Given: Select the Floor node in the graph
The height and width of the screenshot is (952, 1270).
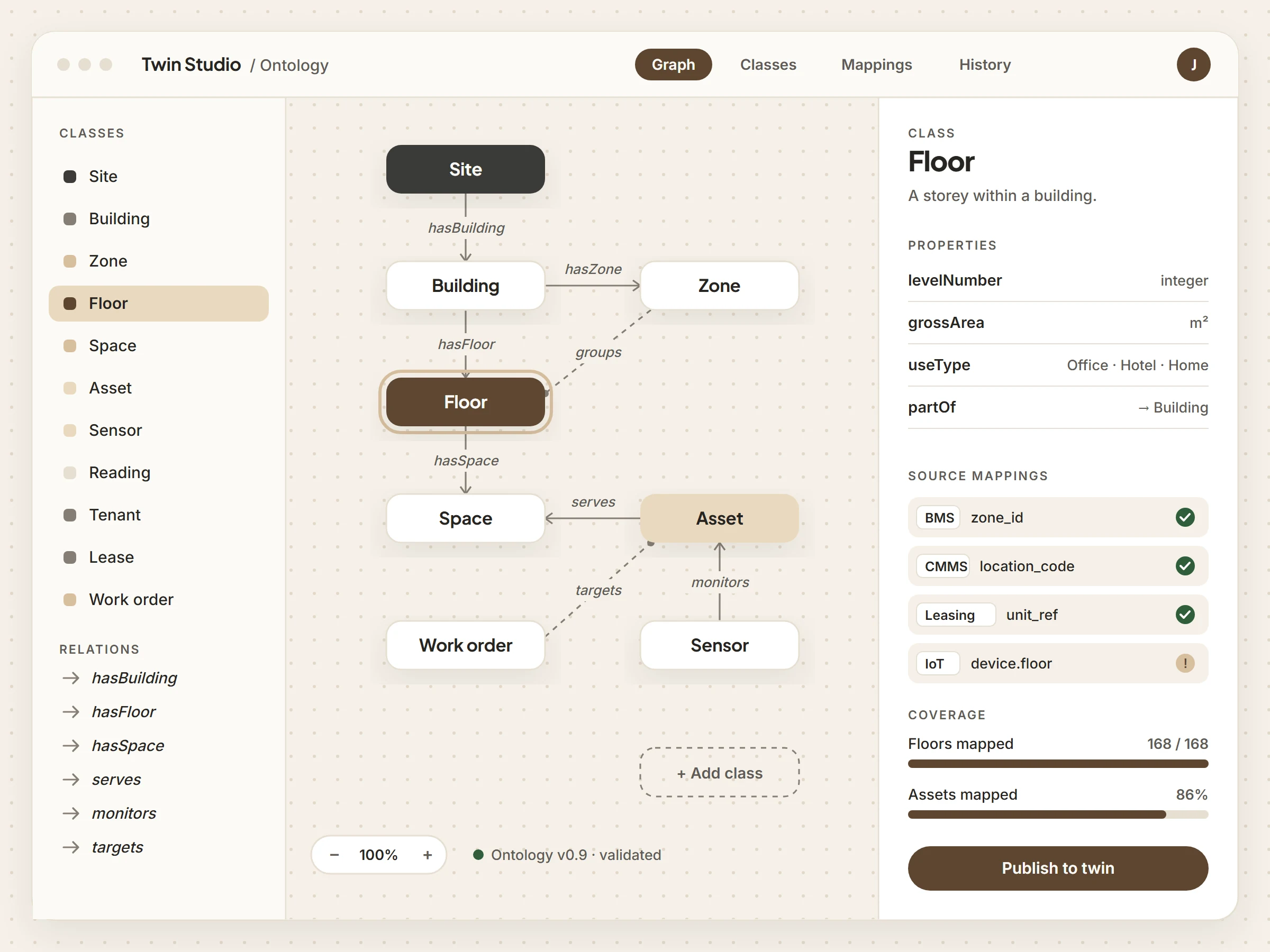Looking at the screenshot, I should 465,402.
